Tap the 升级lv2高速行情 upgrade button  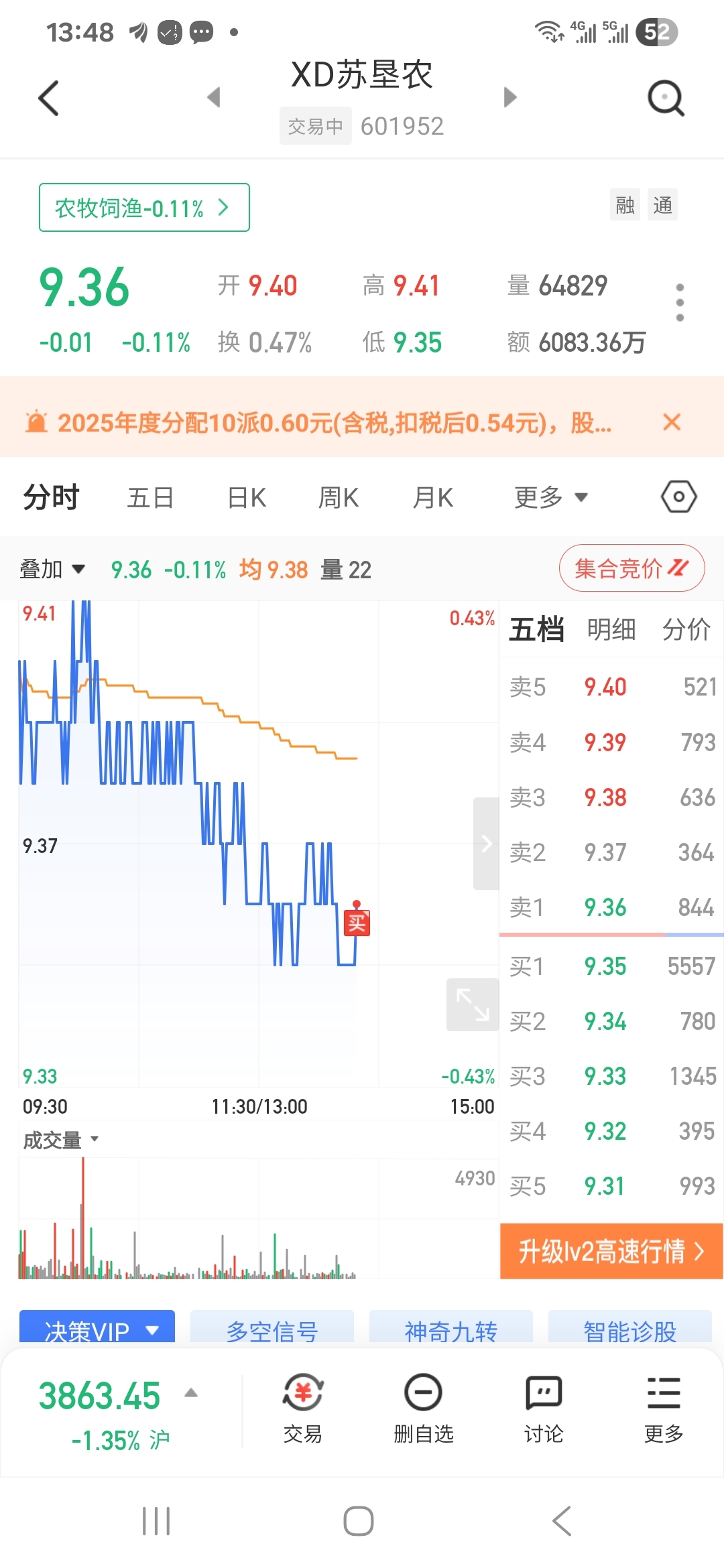pyautogui.click(x=611, y=1251)
